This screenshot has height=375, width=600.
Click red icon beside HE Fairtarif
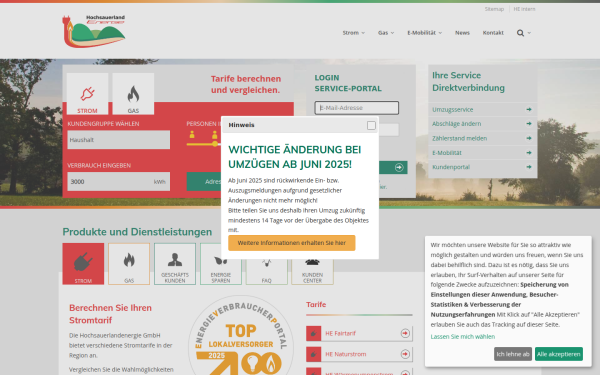click(313, 333)
